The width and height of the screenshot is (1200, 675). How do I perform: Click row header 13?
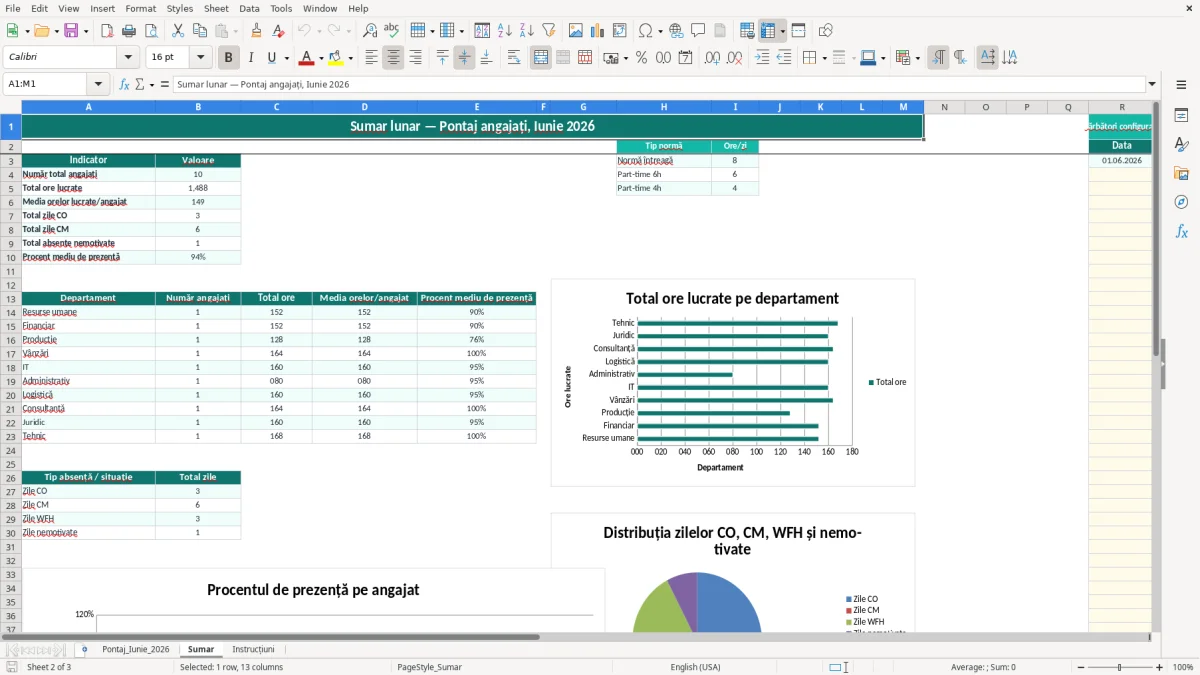coord(10,298)
